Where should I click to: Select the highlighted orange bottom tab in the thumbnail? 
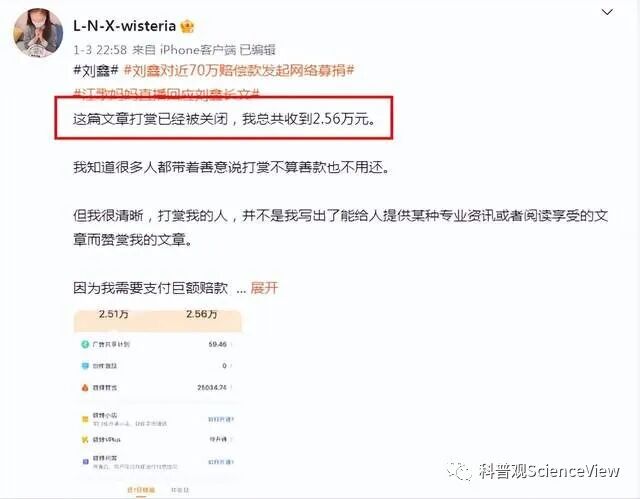click(141, 490)
